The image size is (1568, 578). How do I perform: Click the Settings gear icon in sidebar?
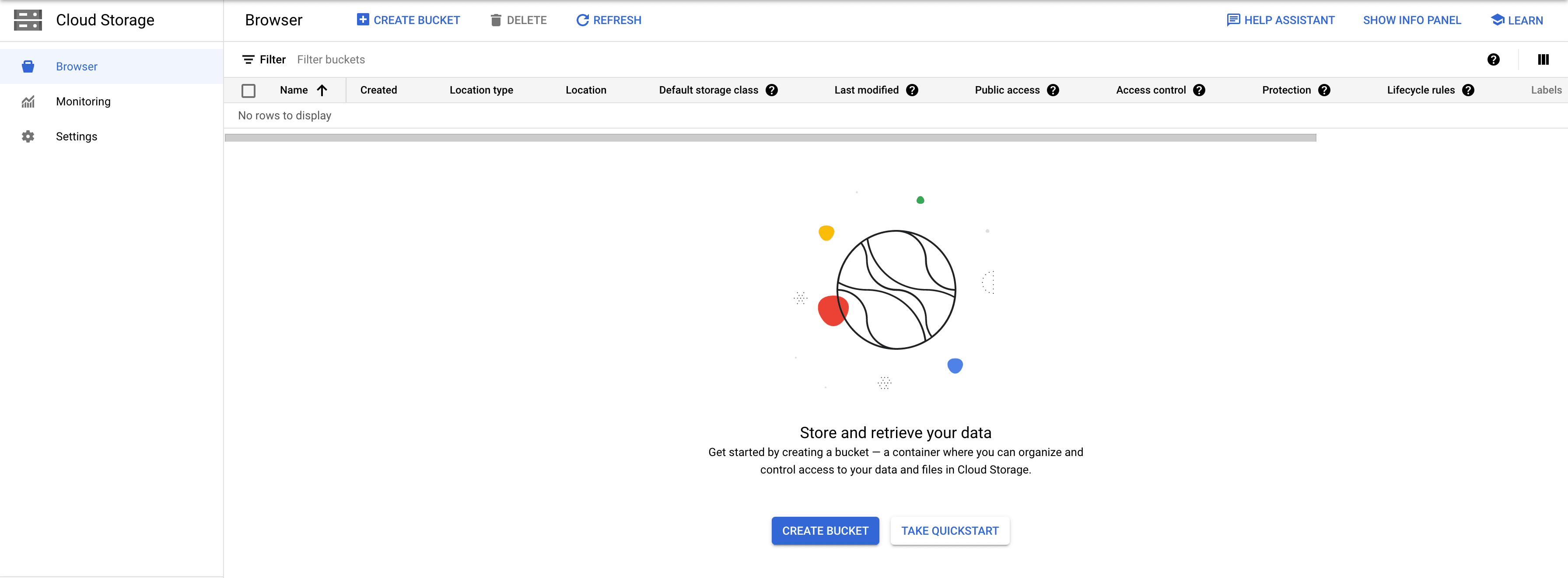(28, 136)
